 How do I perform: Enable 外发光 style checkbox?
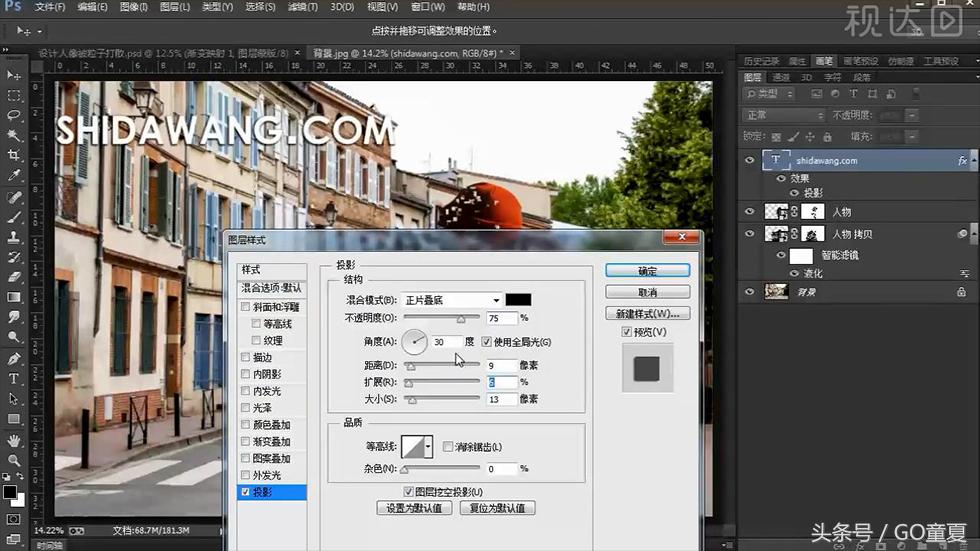[246, 475]
